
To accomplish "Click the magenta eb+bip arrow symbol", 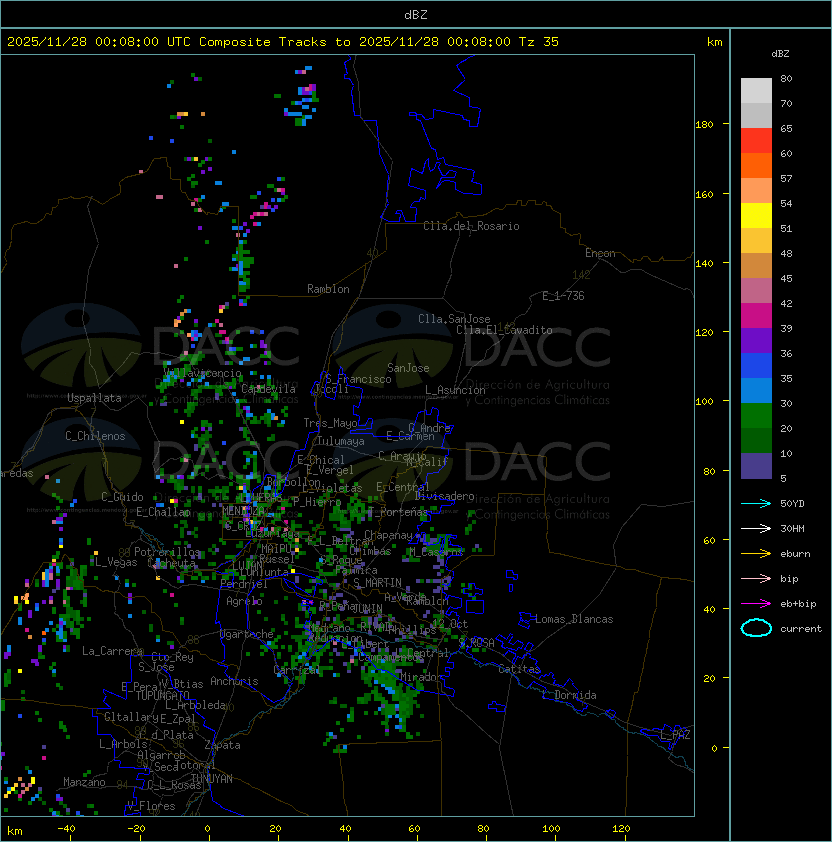I will (x=756, y=604).
